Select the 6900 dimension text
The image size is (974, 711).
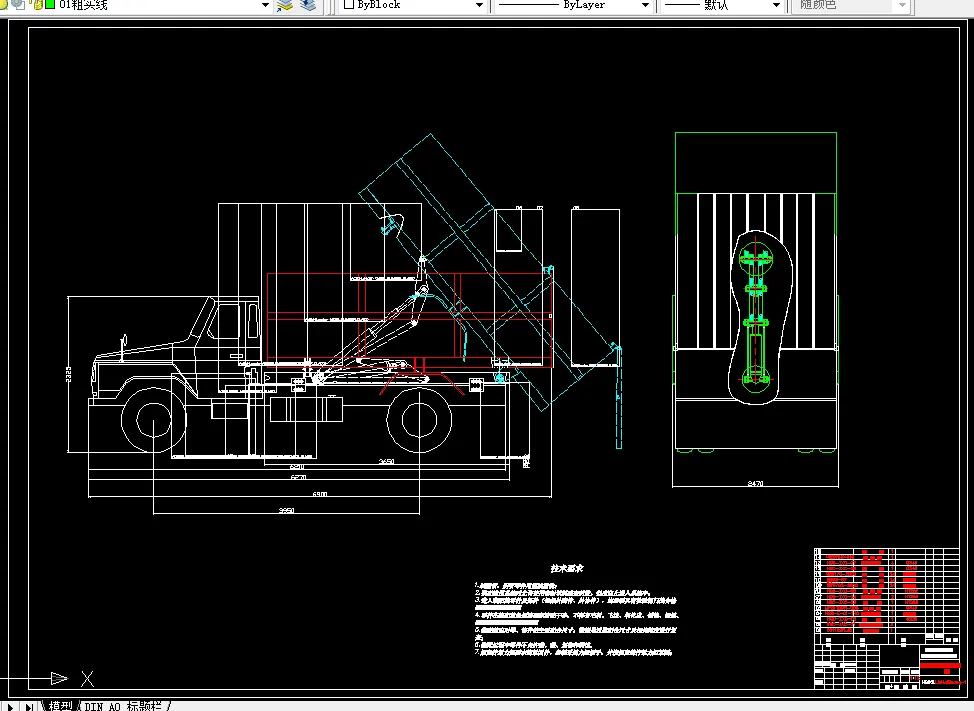pos(319,494)
